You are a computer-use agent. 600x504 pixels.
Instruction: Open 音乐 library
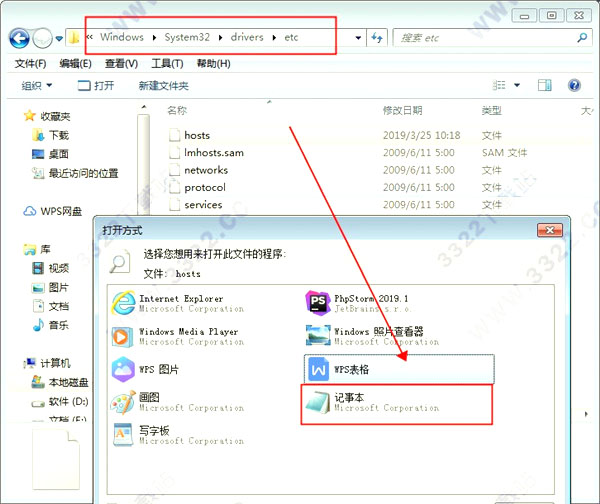[x=51, y=325]
